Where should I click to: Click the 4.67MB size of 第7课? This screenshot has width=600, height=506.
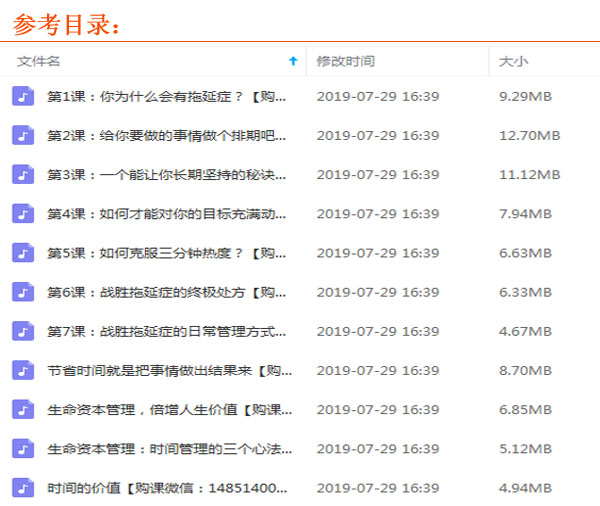point(525,331)
